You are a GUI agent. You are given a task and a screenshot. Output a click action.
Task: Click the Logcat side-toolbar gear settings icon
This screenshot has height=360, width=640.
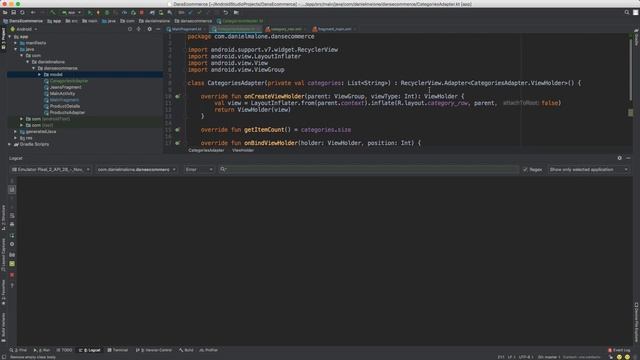pyautogui.click(x=12, y=244)
